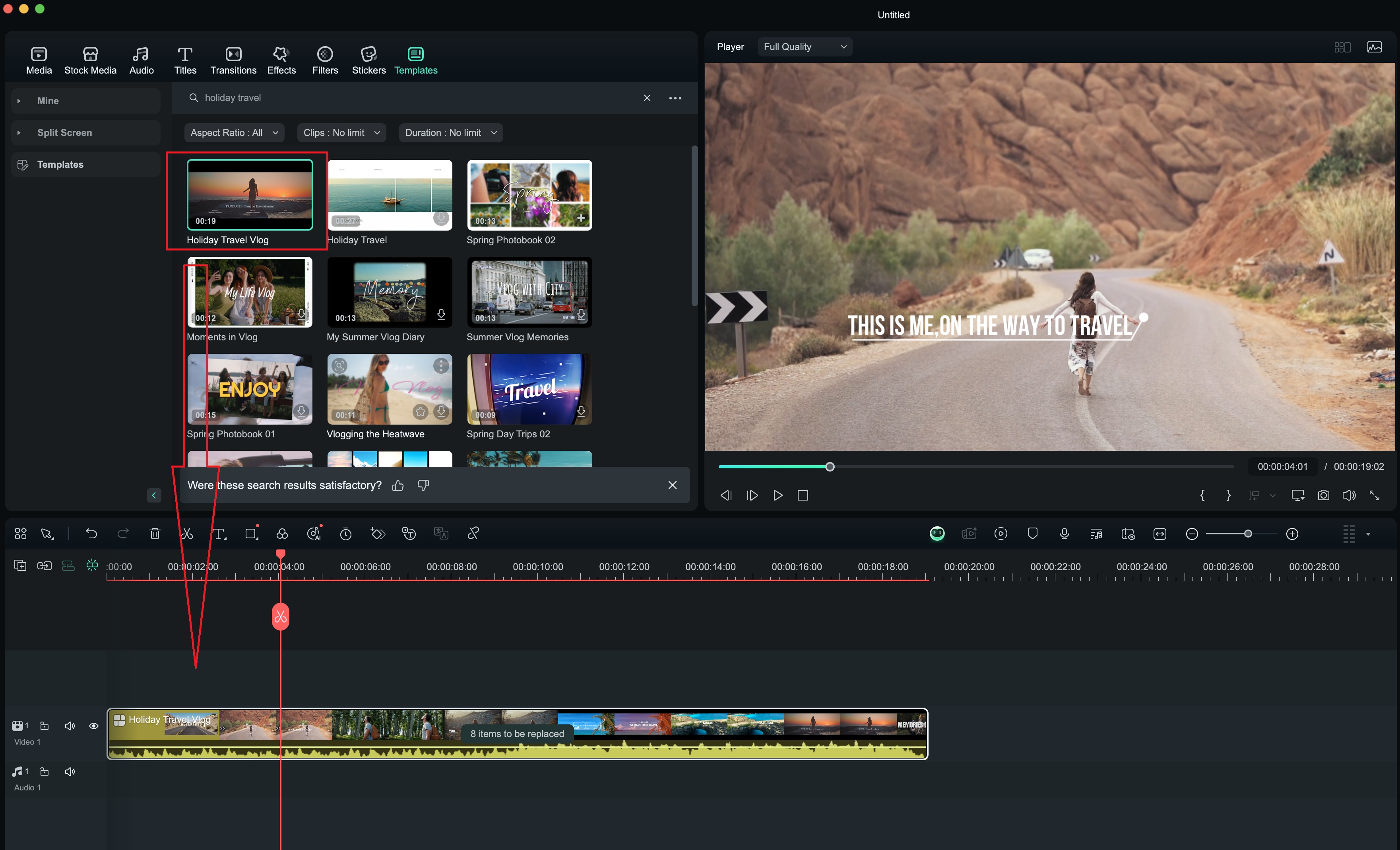Collapse the left sidebar panel
This screenshot has height=850, width=1400.
[153, 495]
